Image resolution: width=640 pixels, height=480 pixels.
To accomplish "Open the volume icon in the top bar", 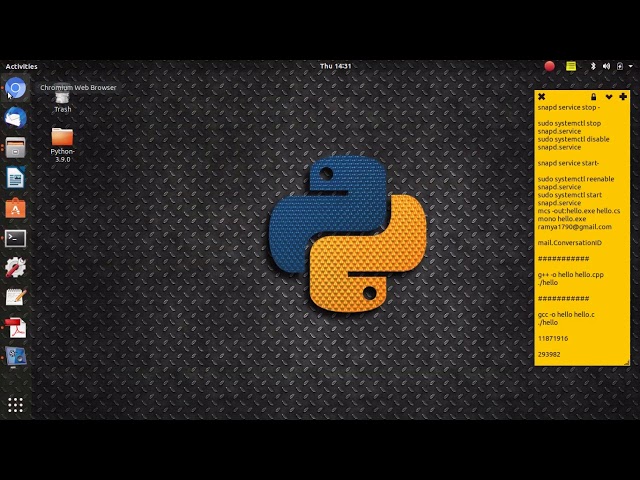I will [x=607, y=66].
